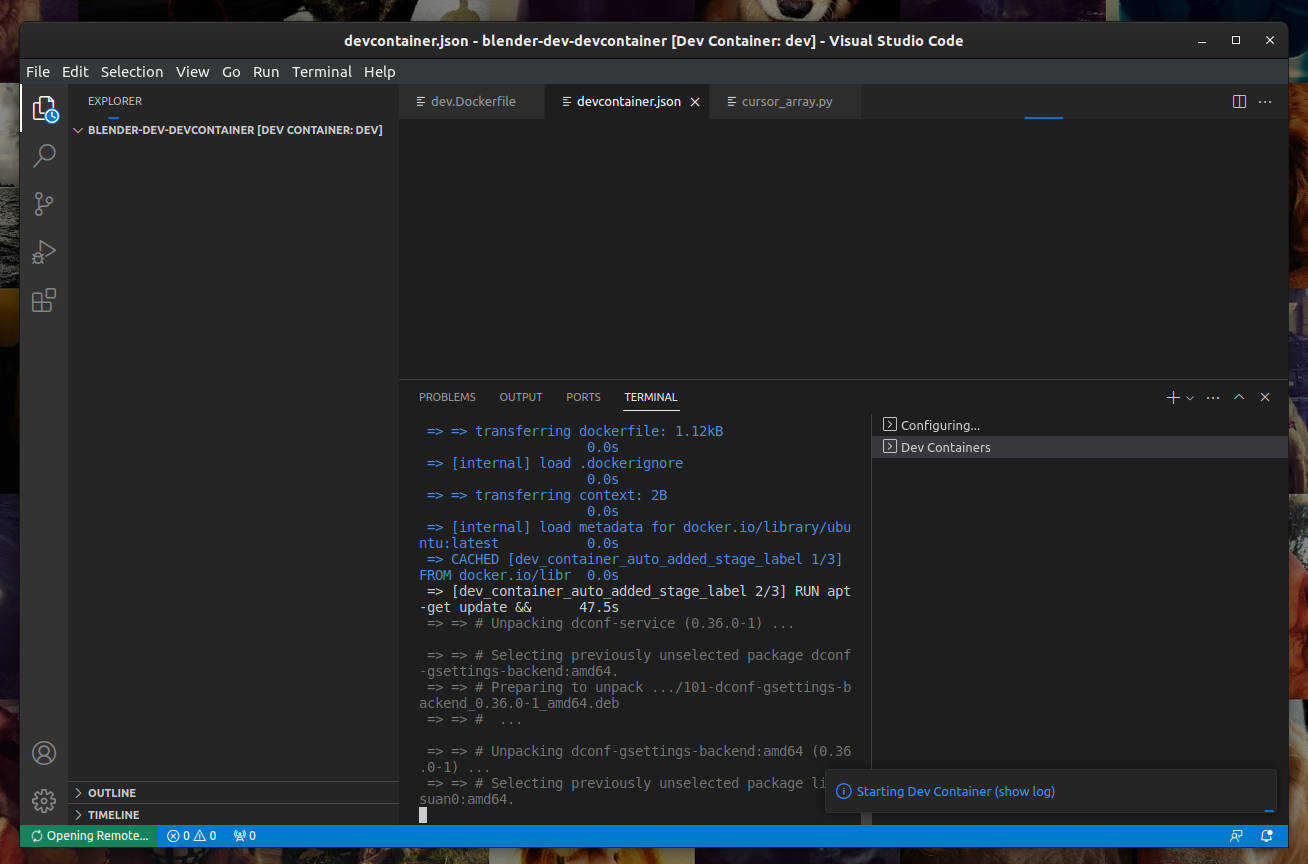Click the feedback icon in status bar
This screenshot has width=1308, height=864.
pos(1237,836)
